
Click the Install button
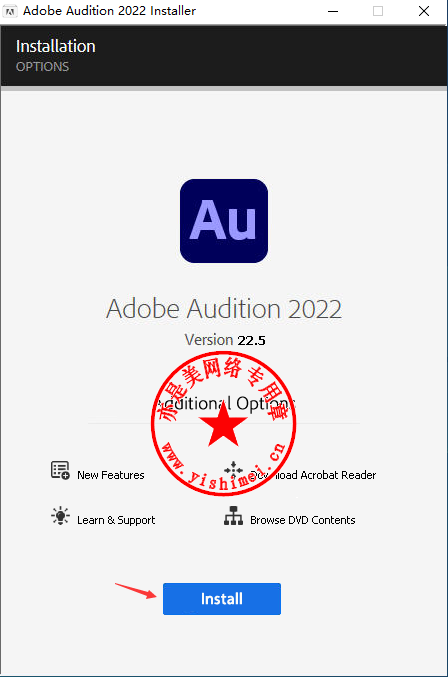click(222, 599)
